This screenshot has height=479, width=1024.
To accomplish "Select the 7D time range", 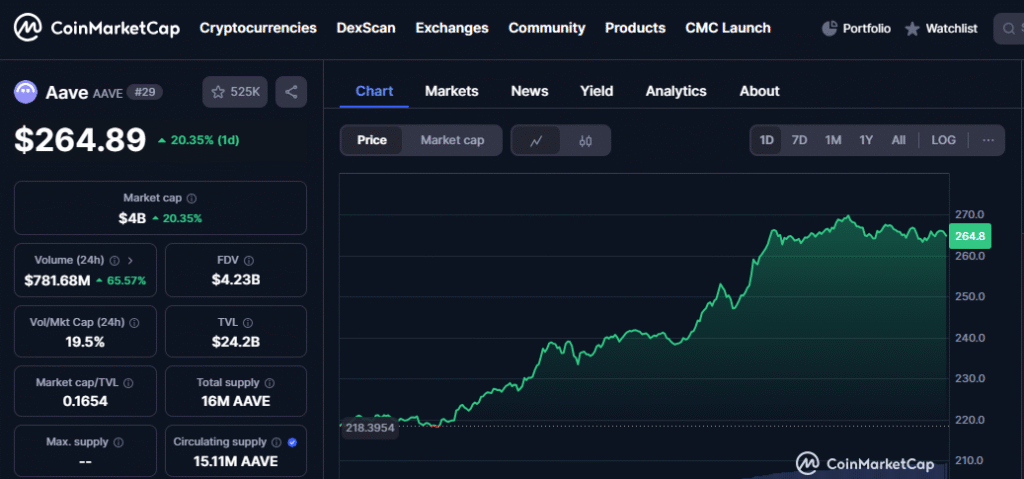I will click(x=799, y=140).
